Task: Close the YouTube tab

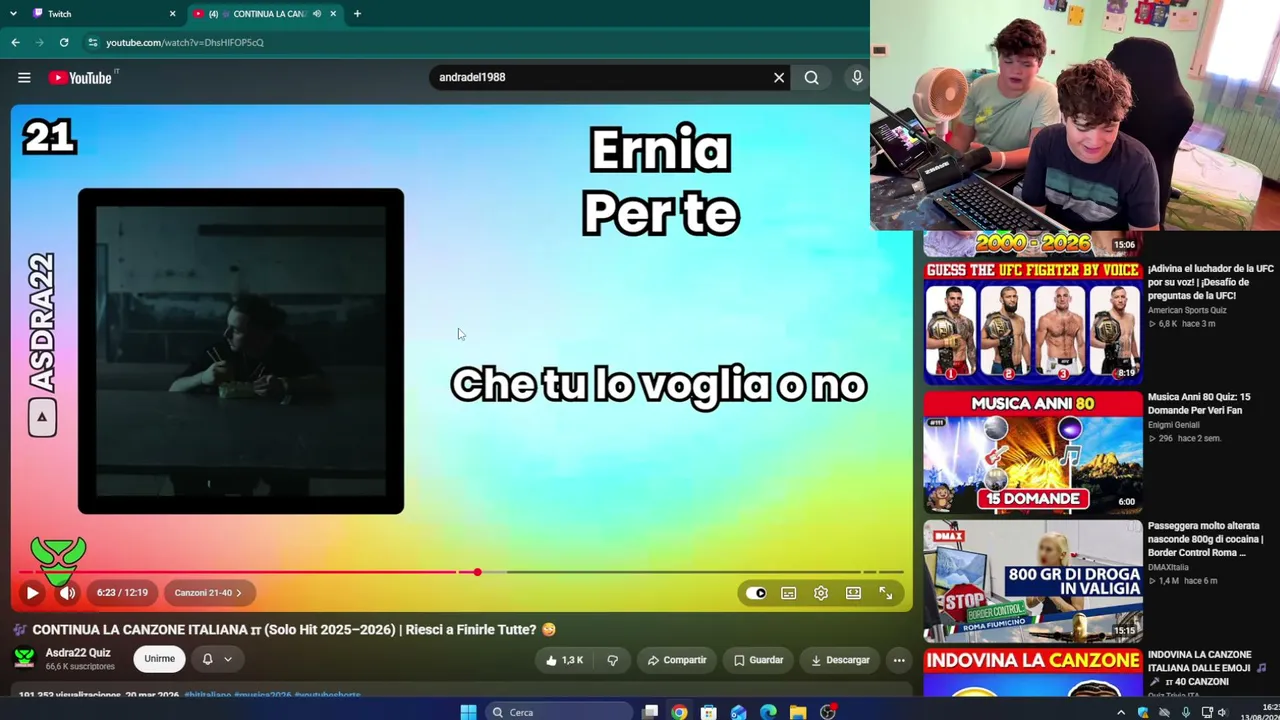Action: [333, 14]
